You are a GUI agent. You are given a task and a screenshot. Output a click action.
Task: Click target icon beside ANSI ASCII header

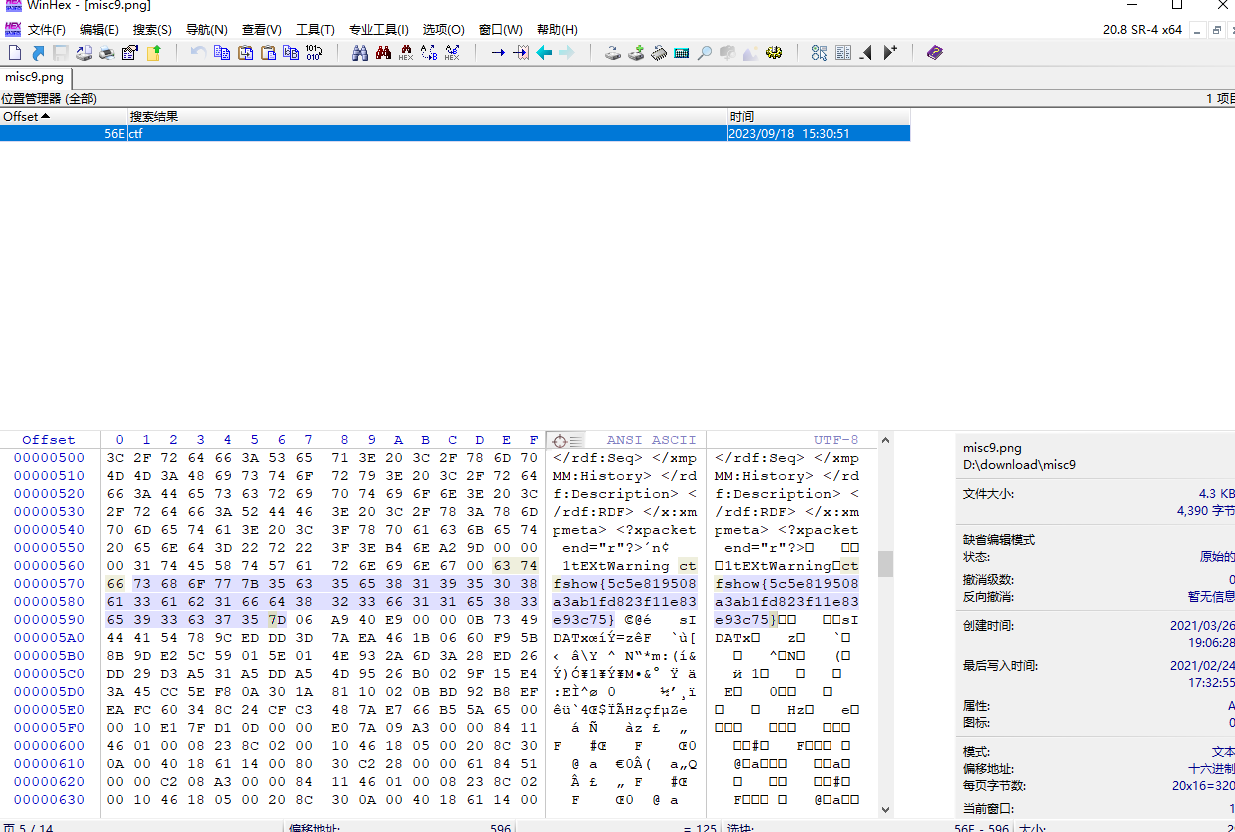[x=560, y=440]
